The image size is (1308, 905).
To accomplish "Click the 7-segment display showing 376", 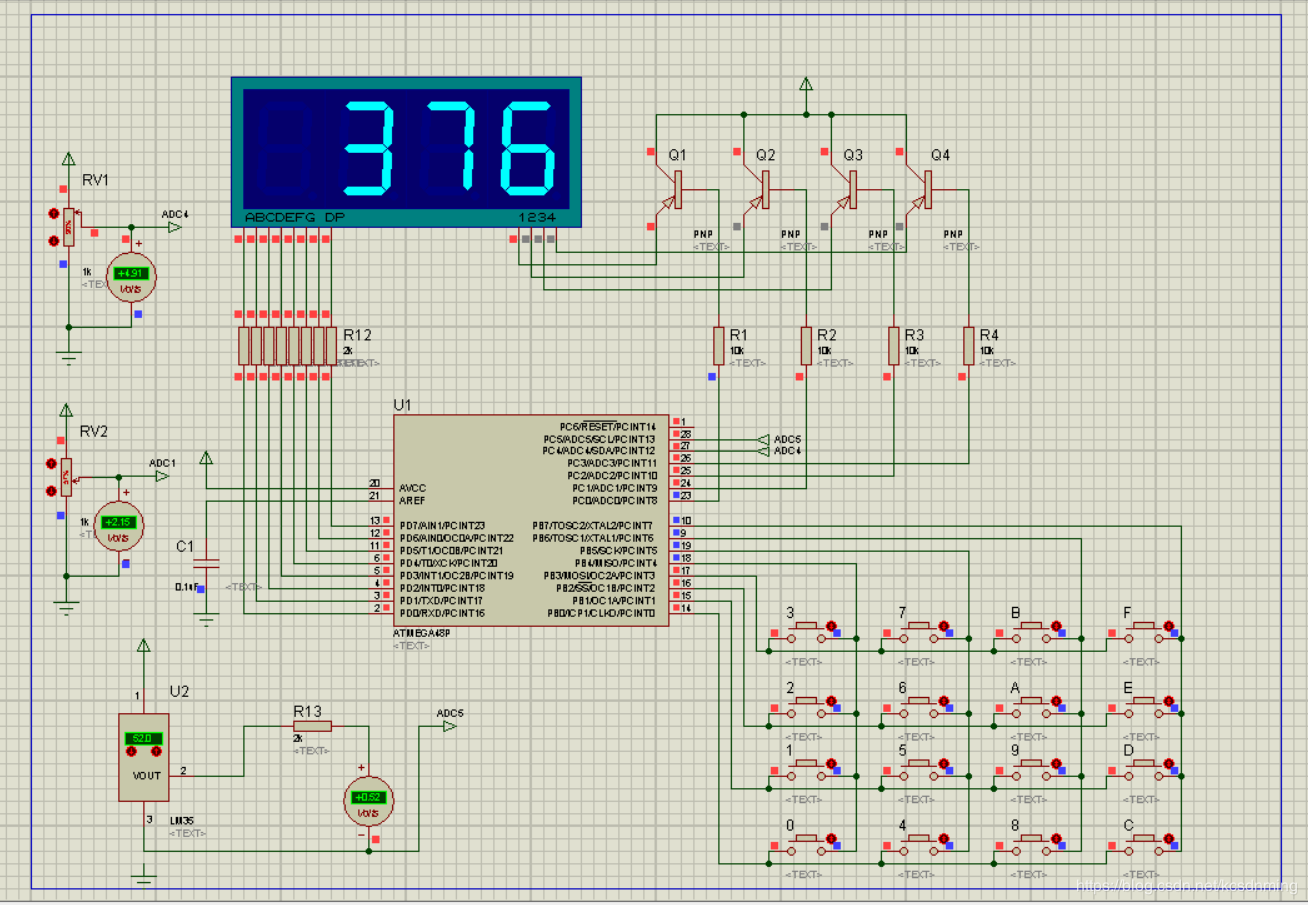I will (406, 152).
